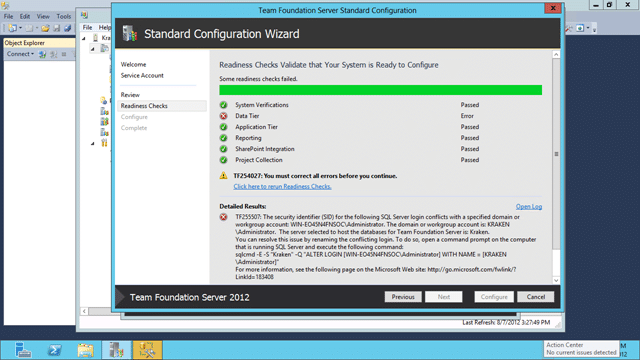
Task: Open Help menu in TFS admin console
Action: coord(104,27)
